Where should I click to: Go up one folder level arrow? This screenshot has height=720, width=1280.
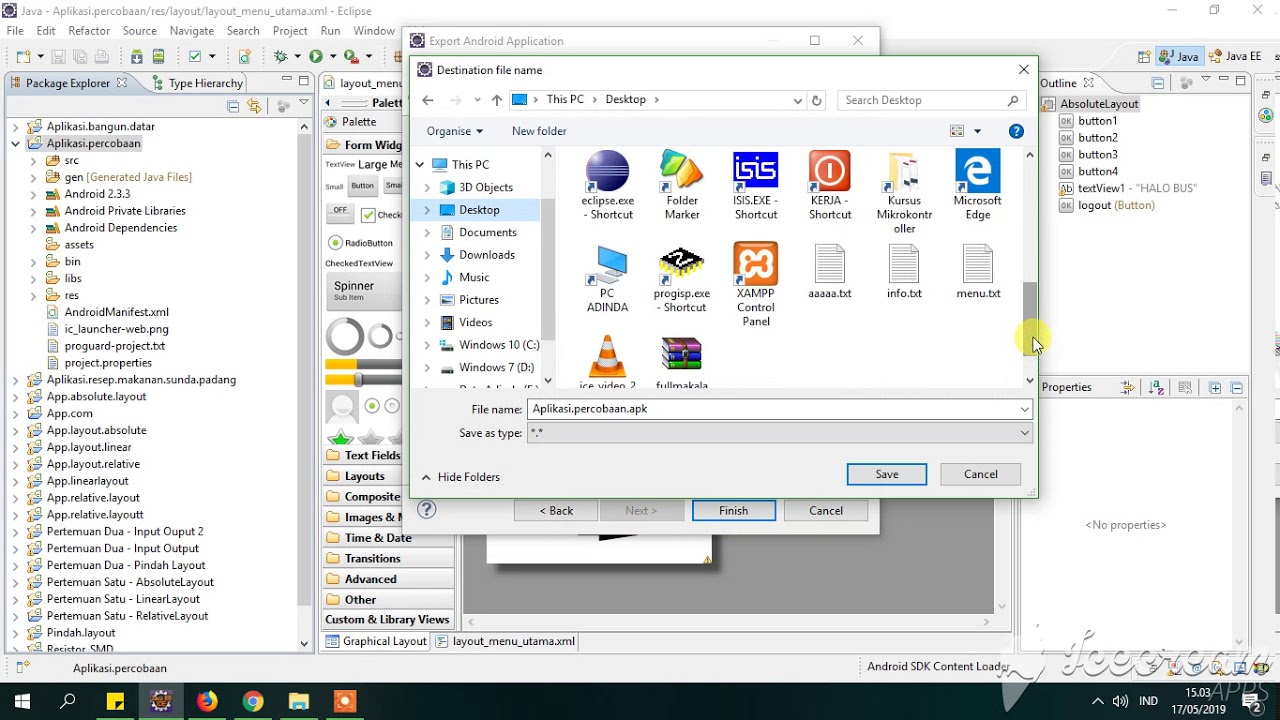[497, 100]
